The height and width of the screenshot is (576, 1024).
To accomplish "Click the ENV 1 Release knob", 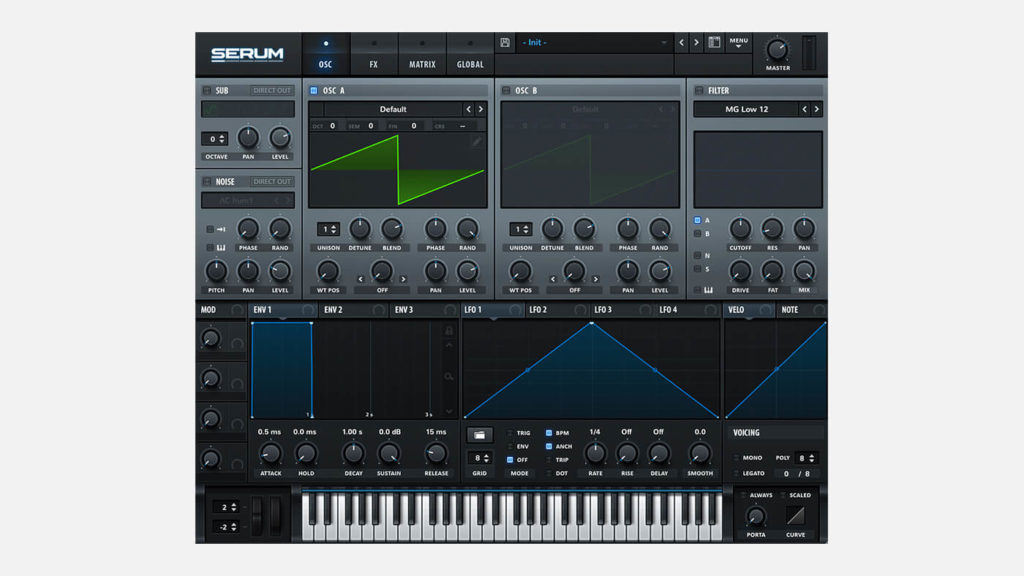I will [436, 453].
